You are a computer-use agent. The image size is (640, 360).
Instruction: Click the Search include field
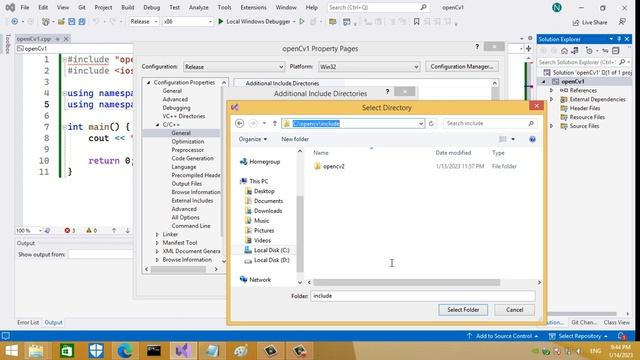489,123
